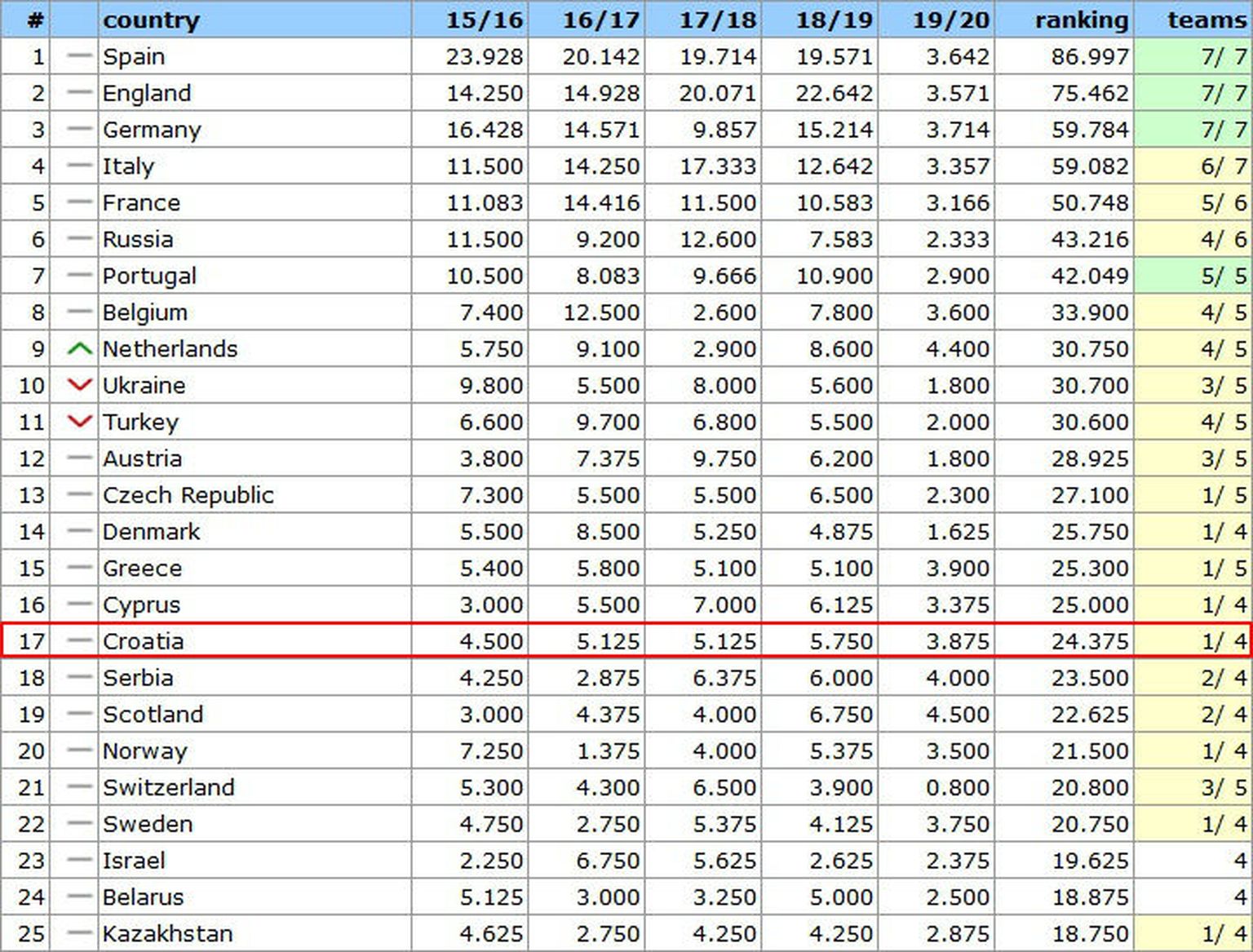
Task: Click the red down arrow beside Turkey
Action: pos(79,422)
